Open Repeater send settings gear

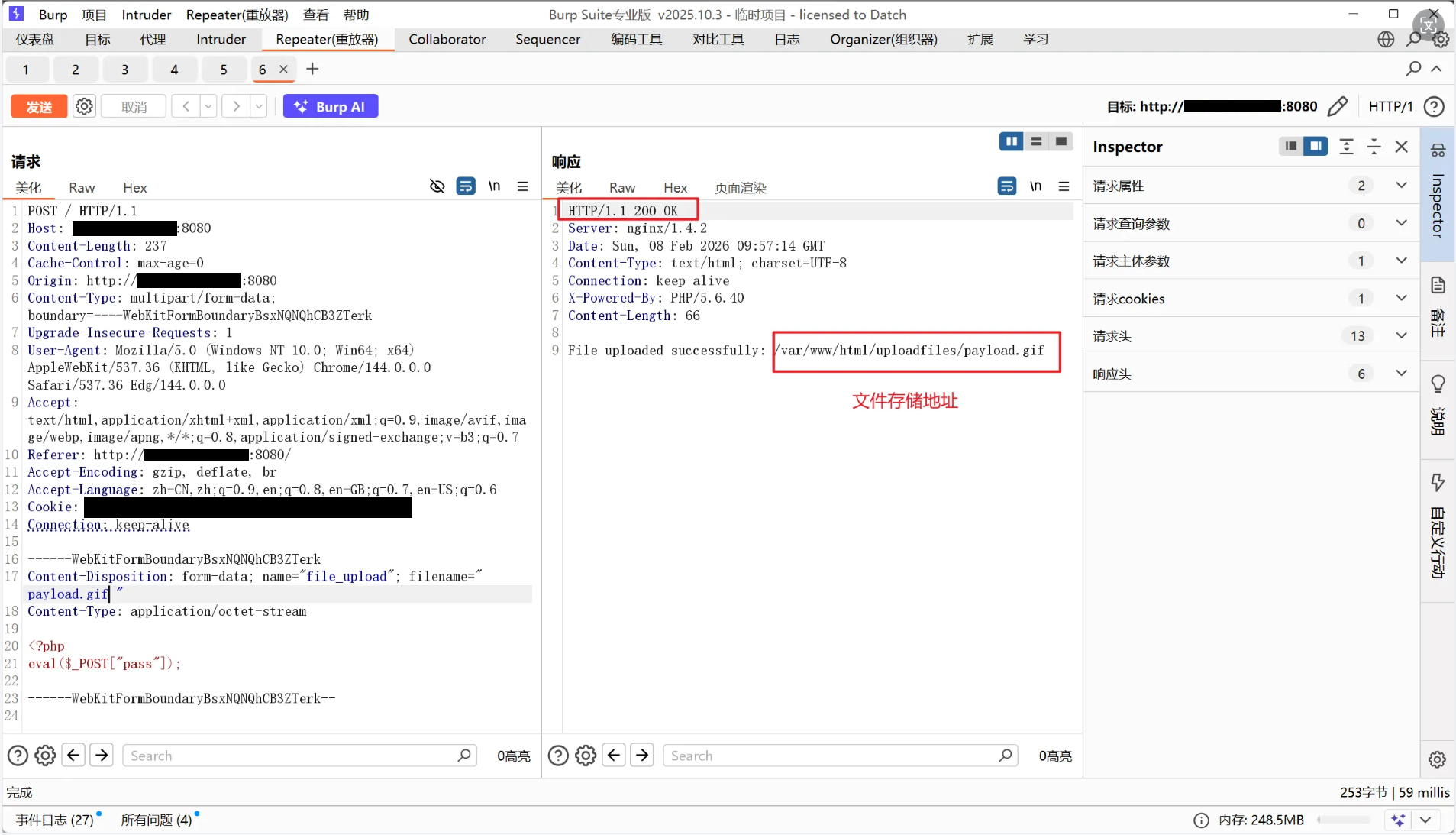point(84,106)
